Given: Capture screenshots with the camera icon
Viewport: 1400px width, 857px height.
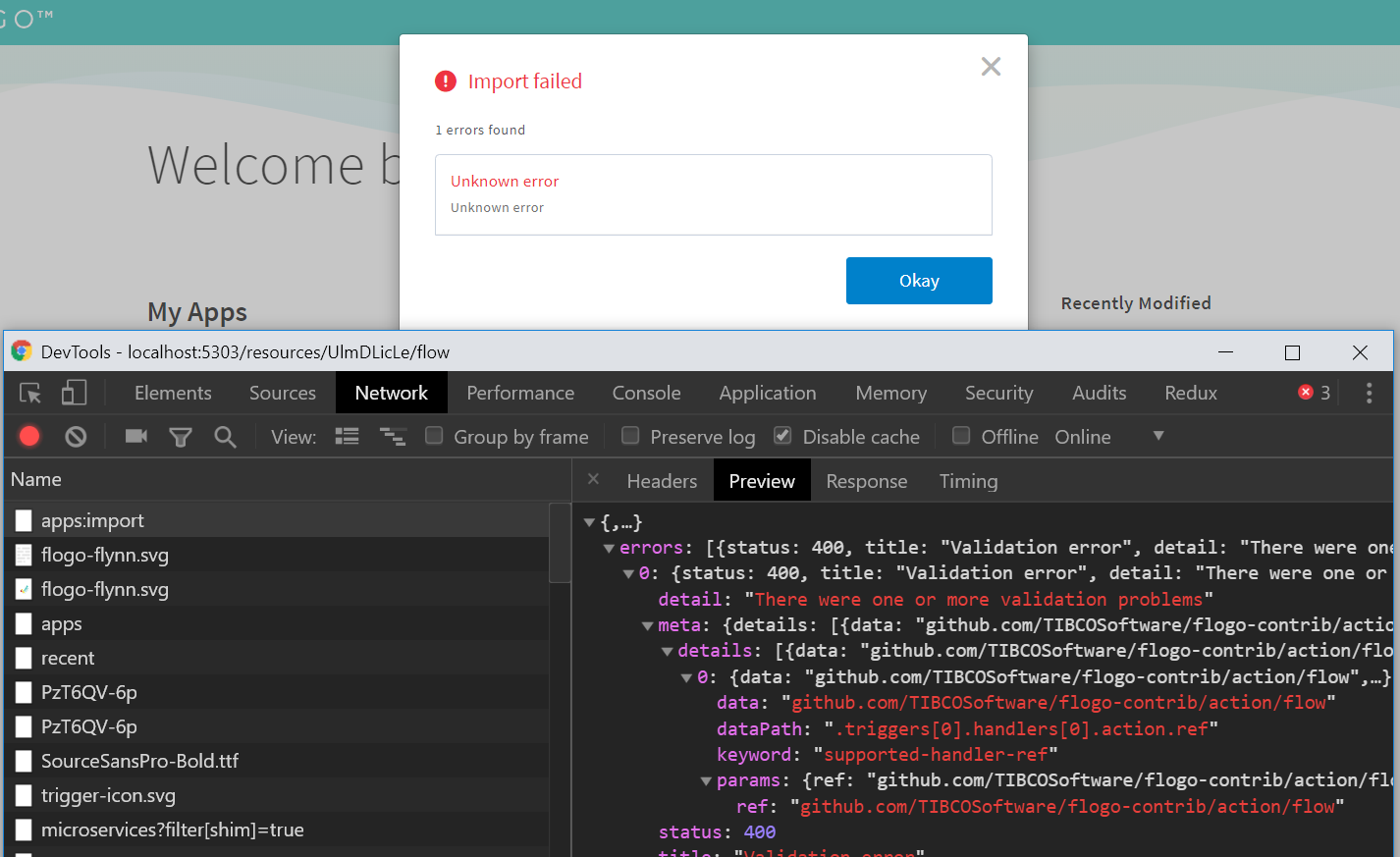Looking at the screenshot, I should point(135,436).
